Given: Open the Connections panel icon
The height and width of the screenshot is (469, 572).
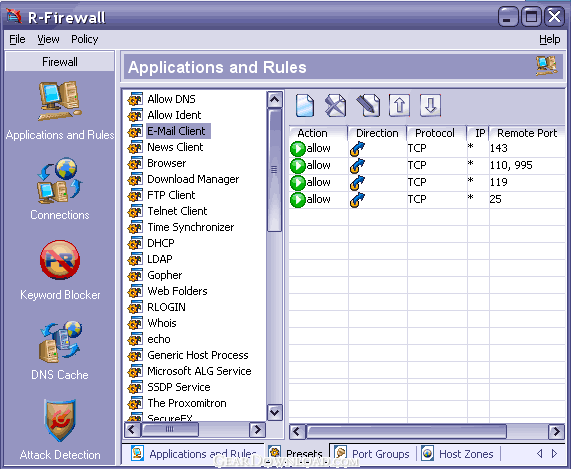Looking at the screenshot, I should click(59, 181).
